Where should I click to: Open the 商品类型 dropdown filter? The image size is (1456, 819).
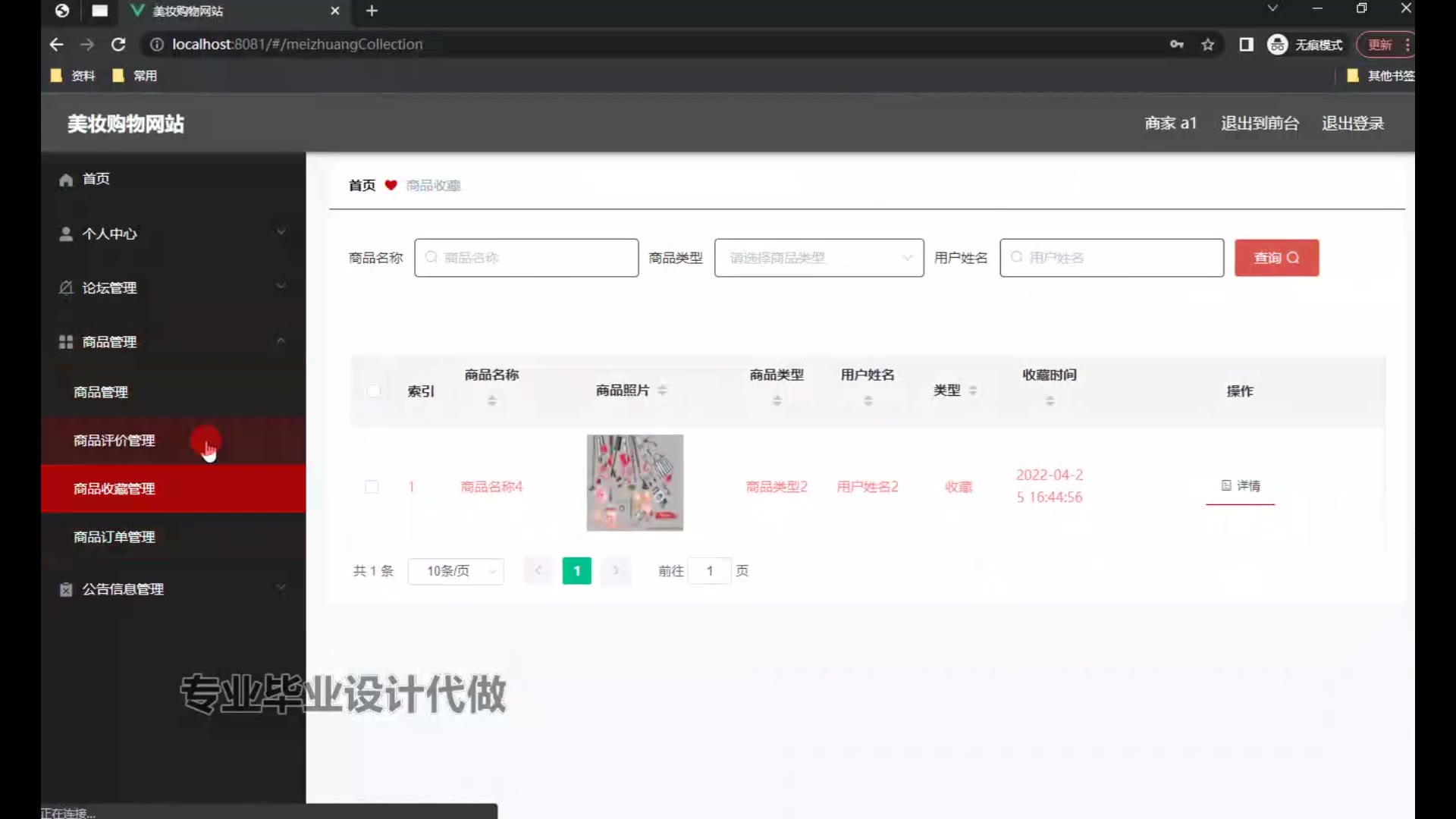(x=818, y=258)
